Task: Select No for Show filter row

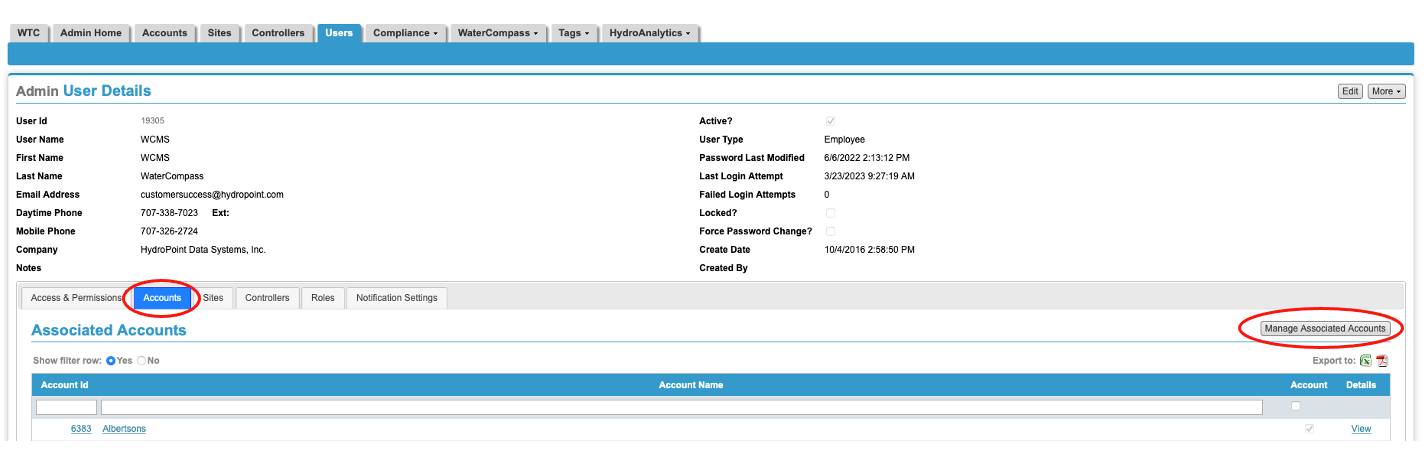Action: click(x=141, y=360)
